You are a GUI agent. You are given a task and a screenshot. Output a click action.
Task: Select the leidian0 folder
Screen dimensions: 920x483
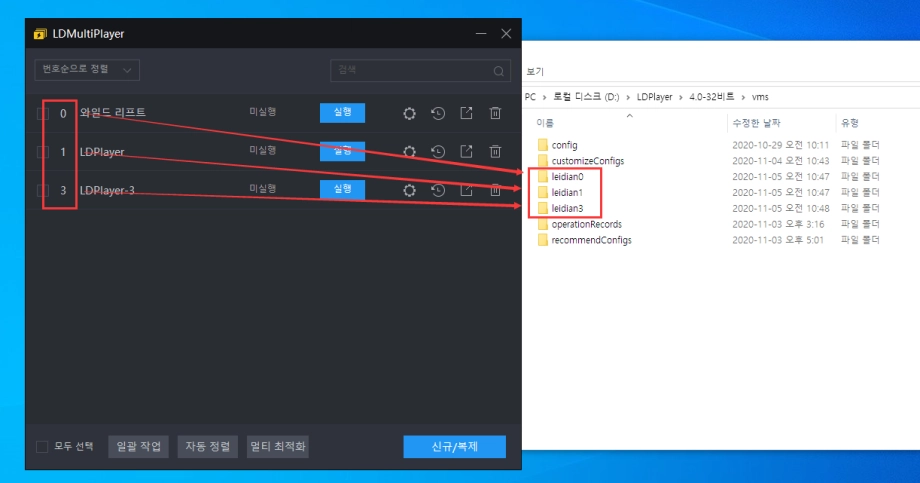567,176
